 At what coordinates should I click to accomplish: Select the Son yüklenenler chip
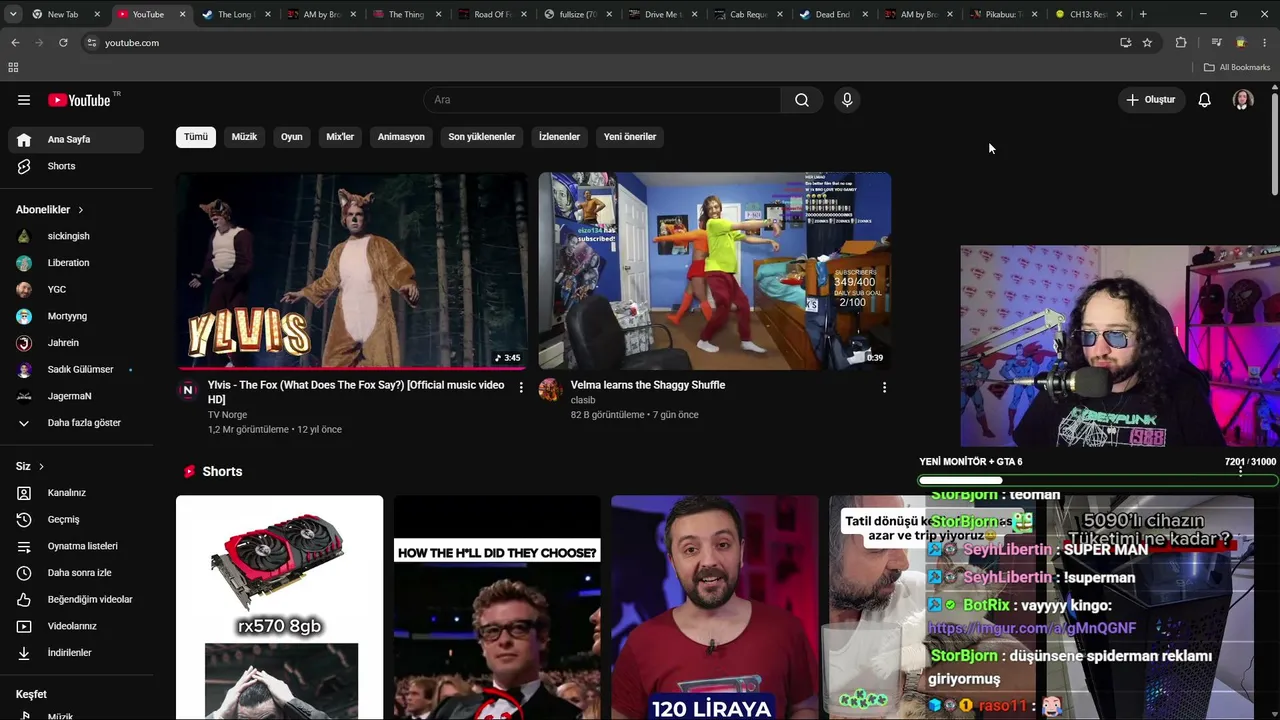click(482, 137)
